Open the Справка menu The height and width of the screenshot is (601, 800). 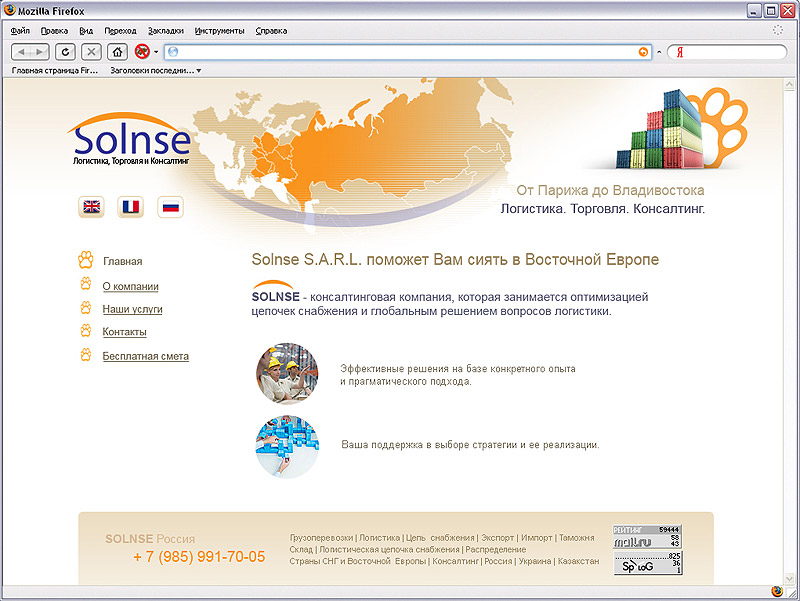tap(271, 31)
